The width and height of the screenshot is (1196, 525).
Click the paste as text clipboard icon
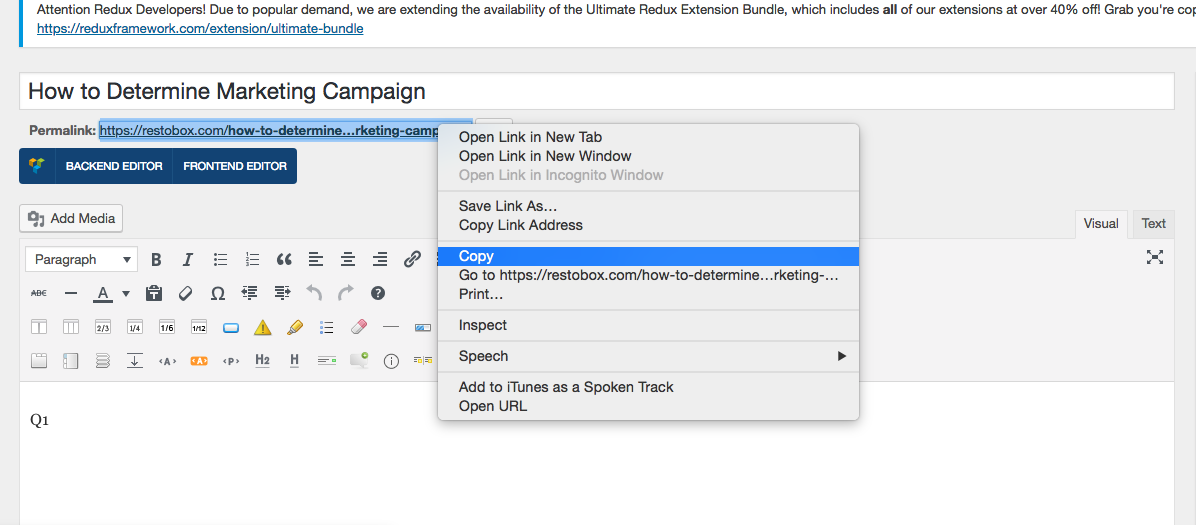[x=154, y=294]
